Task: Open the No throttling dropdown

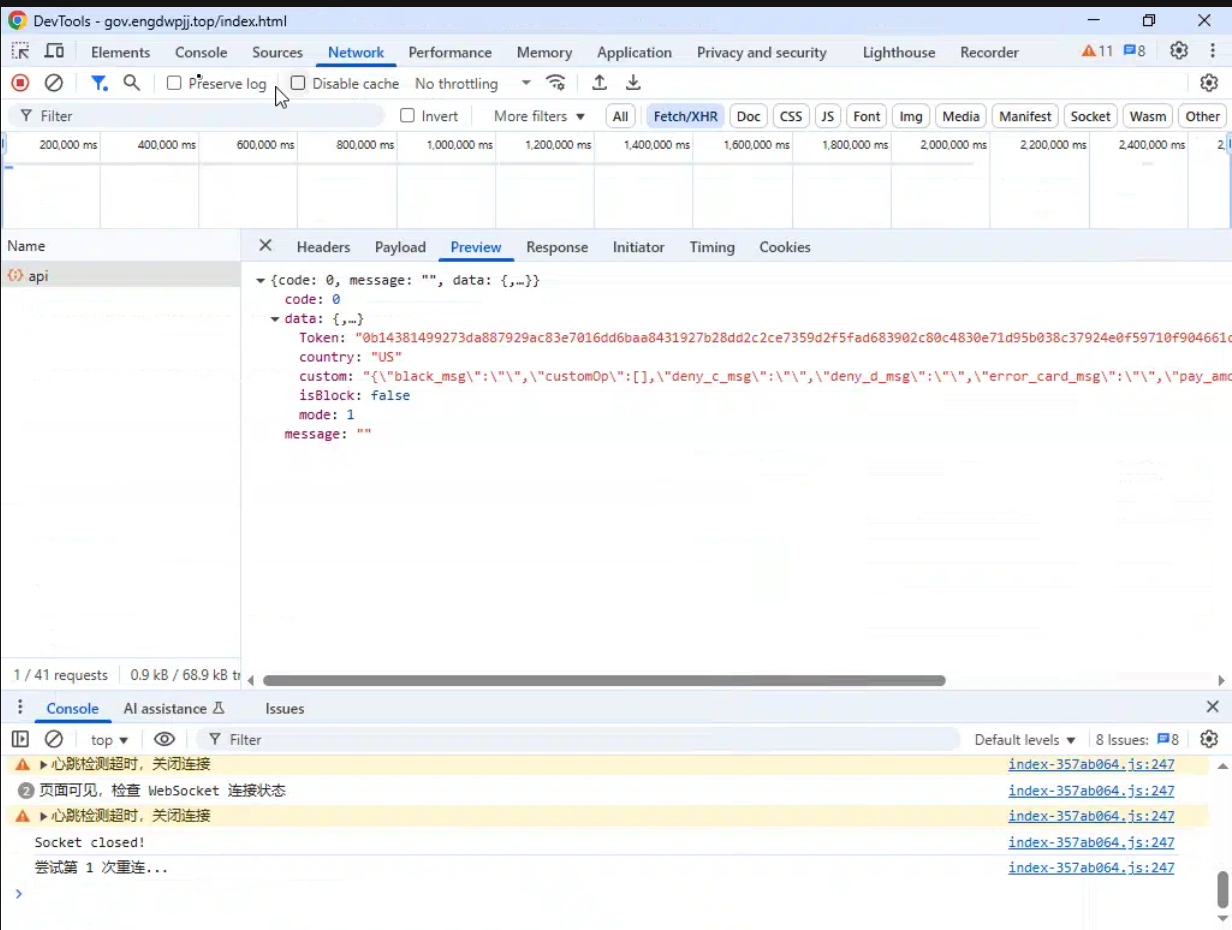Action: pyautogui.click(x=473, y=83)
